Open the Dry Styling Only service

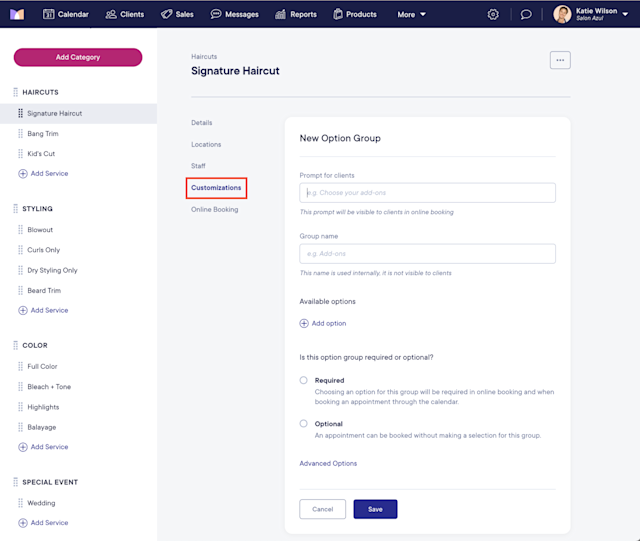pos(52,270)
